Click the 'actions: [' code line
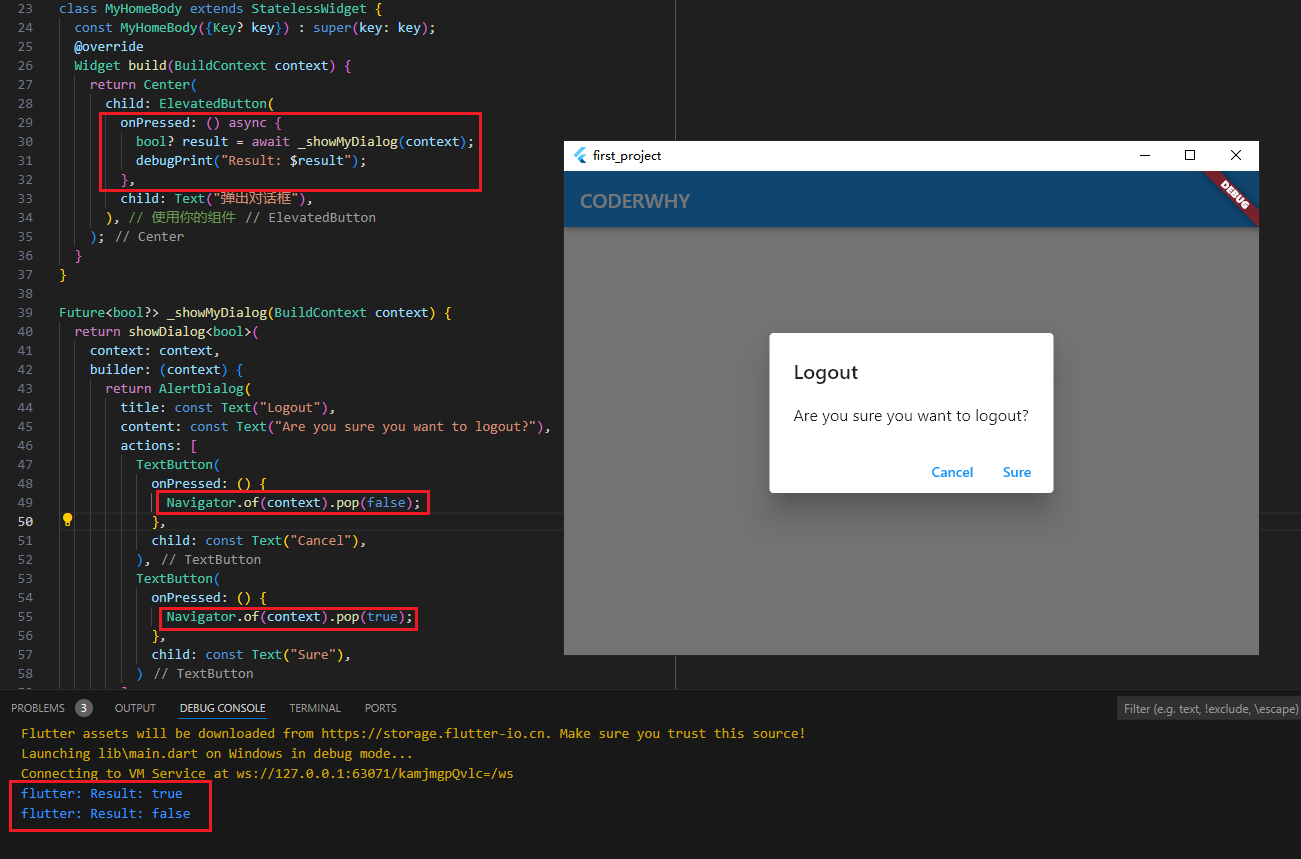 159,445
